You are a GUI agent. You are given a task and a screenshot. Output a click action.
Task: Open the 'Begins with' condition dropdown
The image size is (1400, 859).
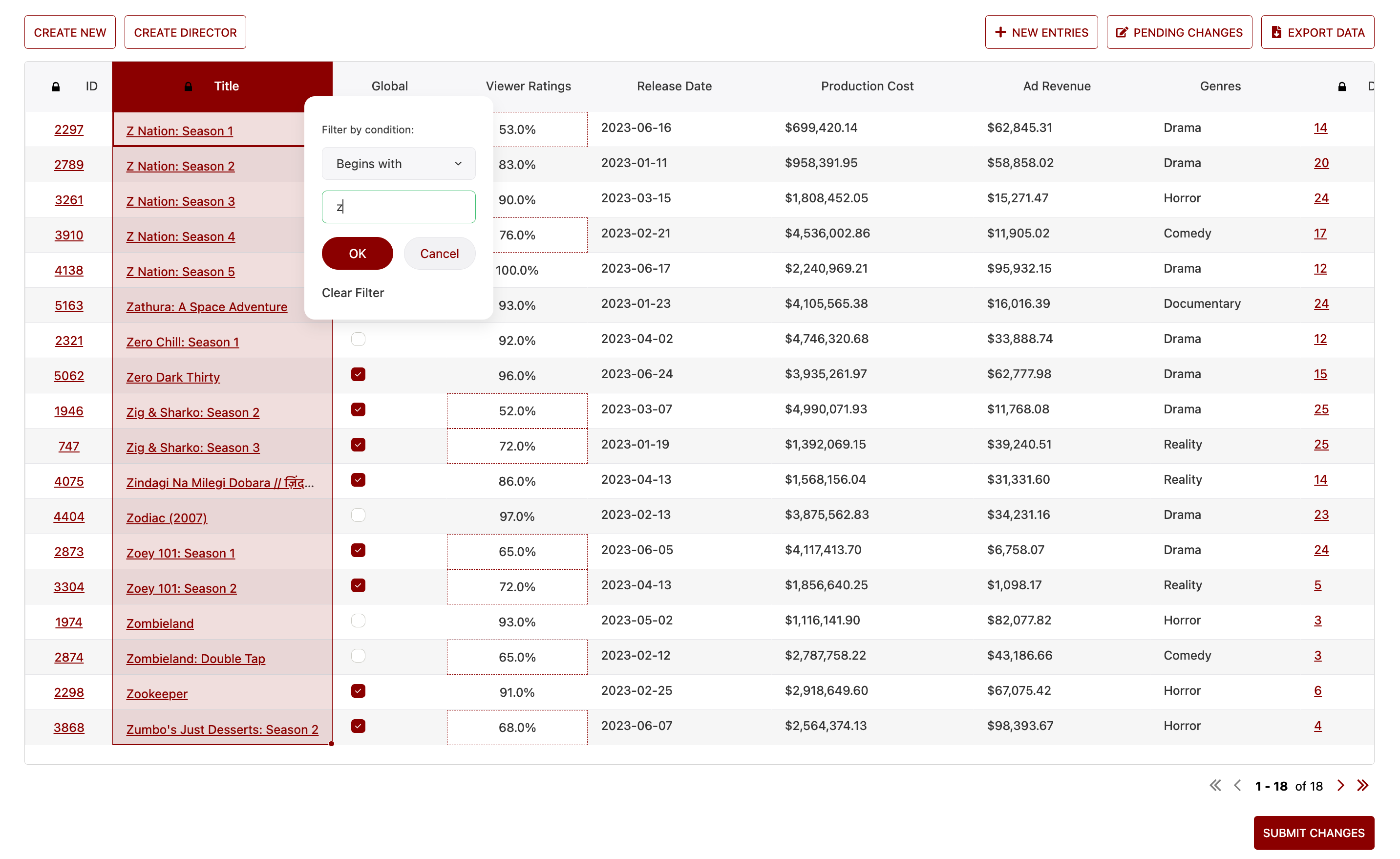click(398, 164)
